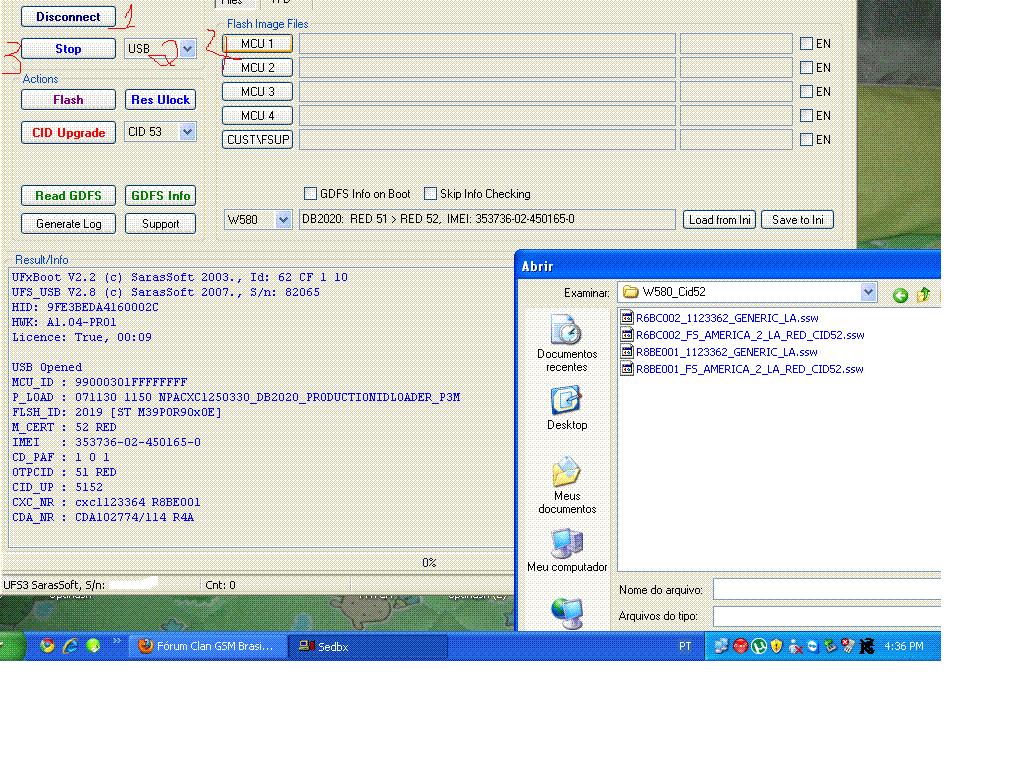Click Nome do arquivo input field
Screen dimensions: 1024x768
pos(826,590)
